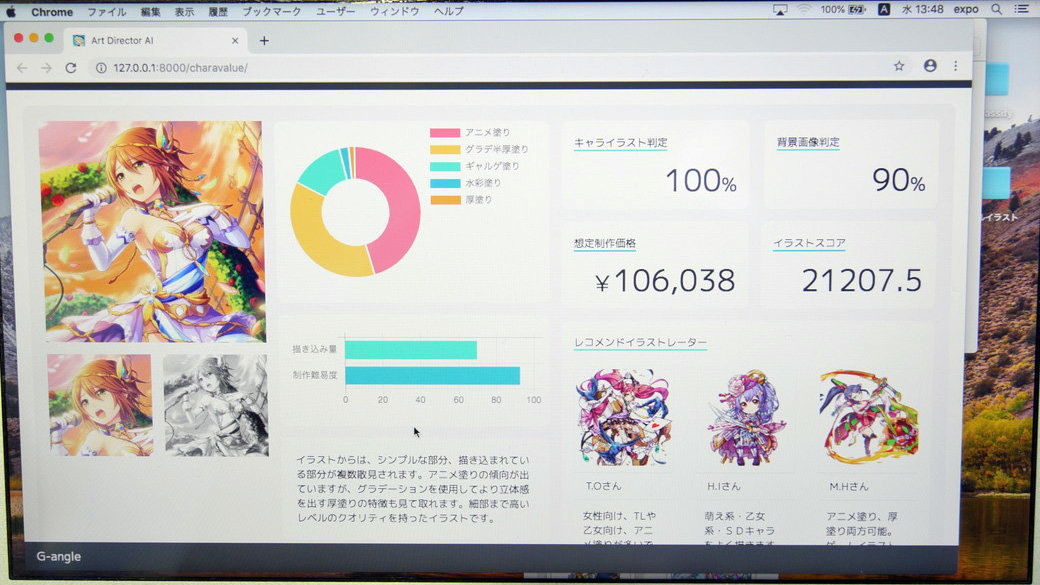The image size is (1040, 585).
Task: Click the Wi-Fi status icon
Action: click(x=804, y=9)
